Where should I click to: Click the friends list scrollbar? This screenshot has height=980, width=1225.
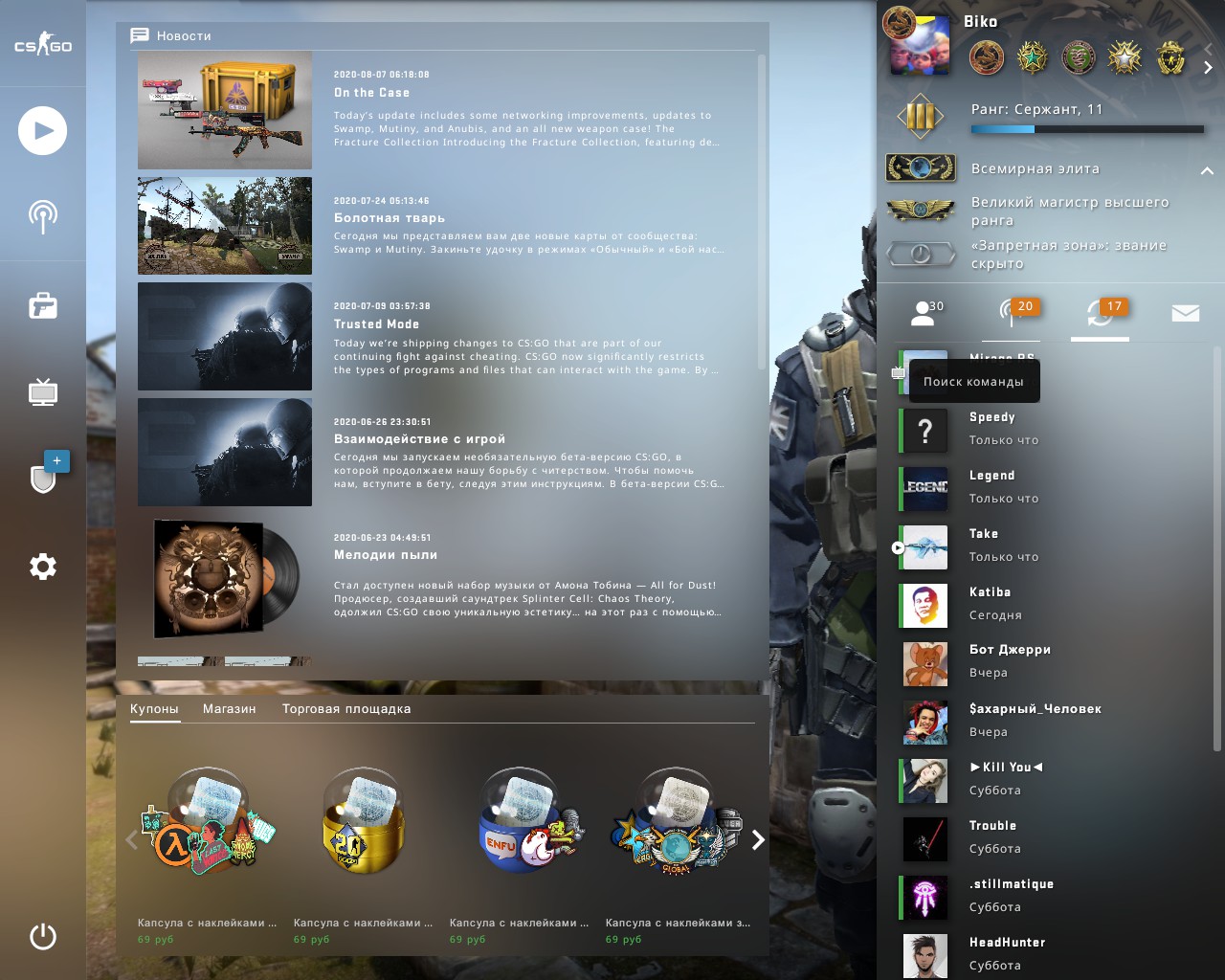pos(1216,550)
